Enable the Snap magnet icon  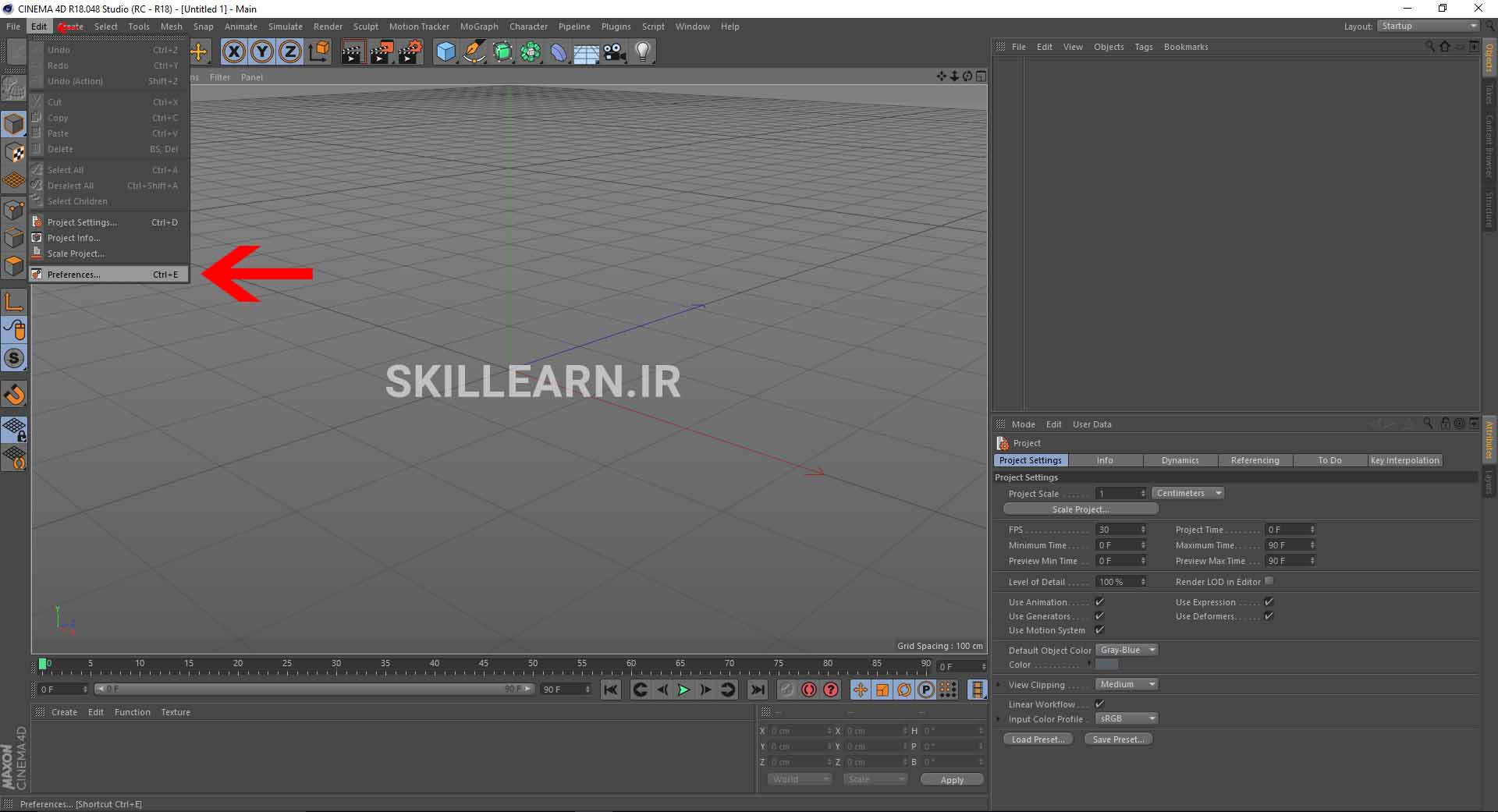pos(14,395)
